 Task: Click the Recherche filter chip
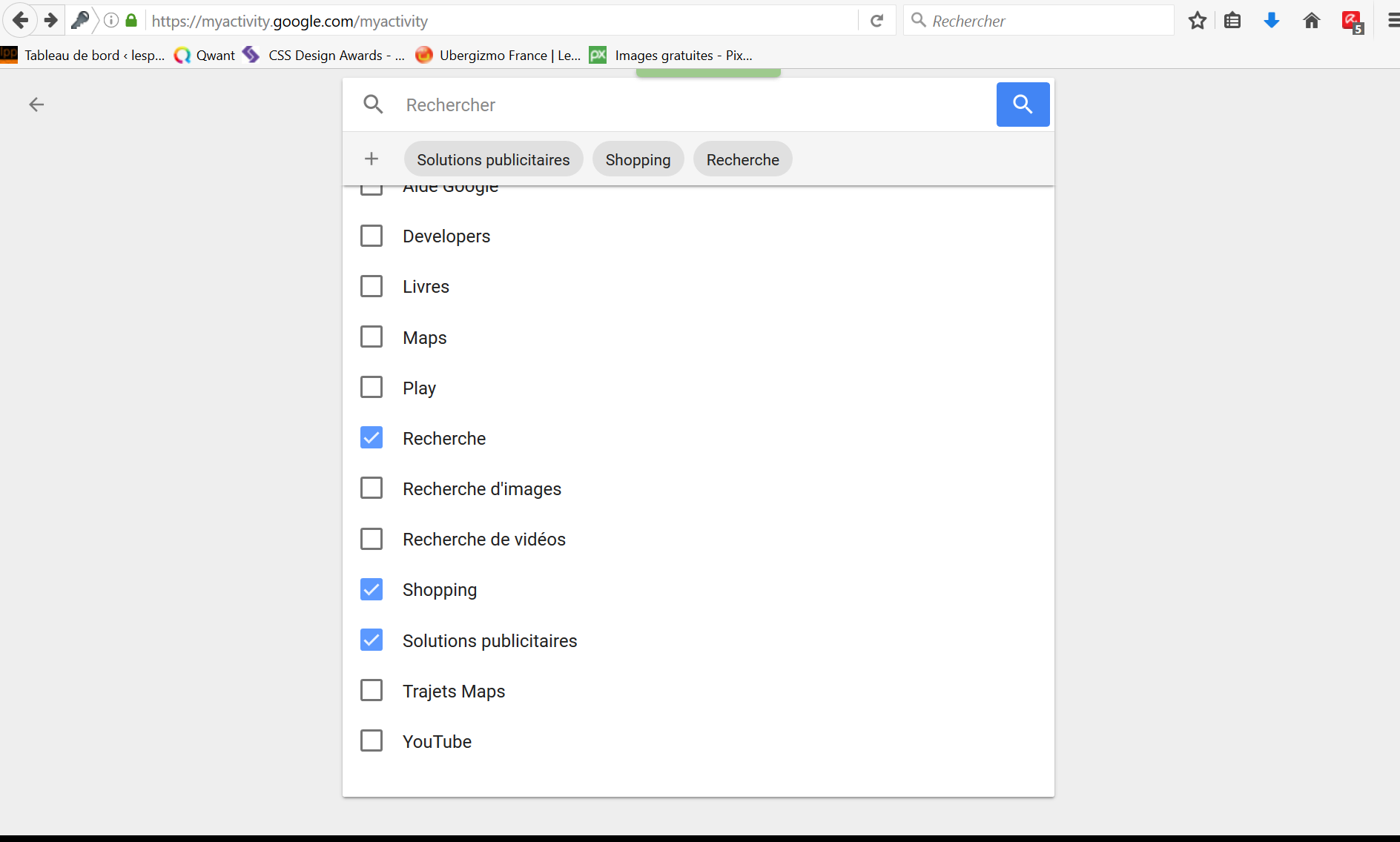pyautogui.click(x=742, y=159)
